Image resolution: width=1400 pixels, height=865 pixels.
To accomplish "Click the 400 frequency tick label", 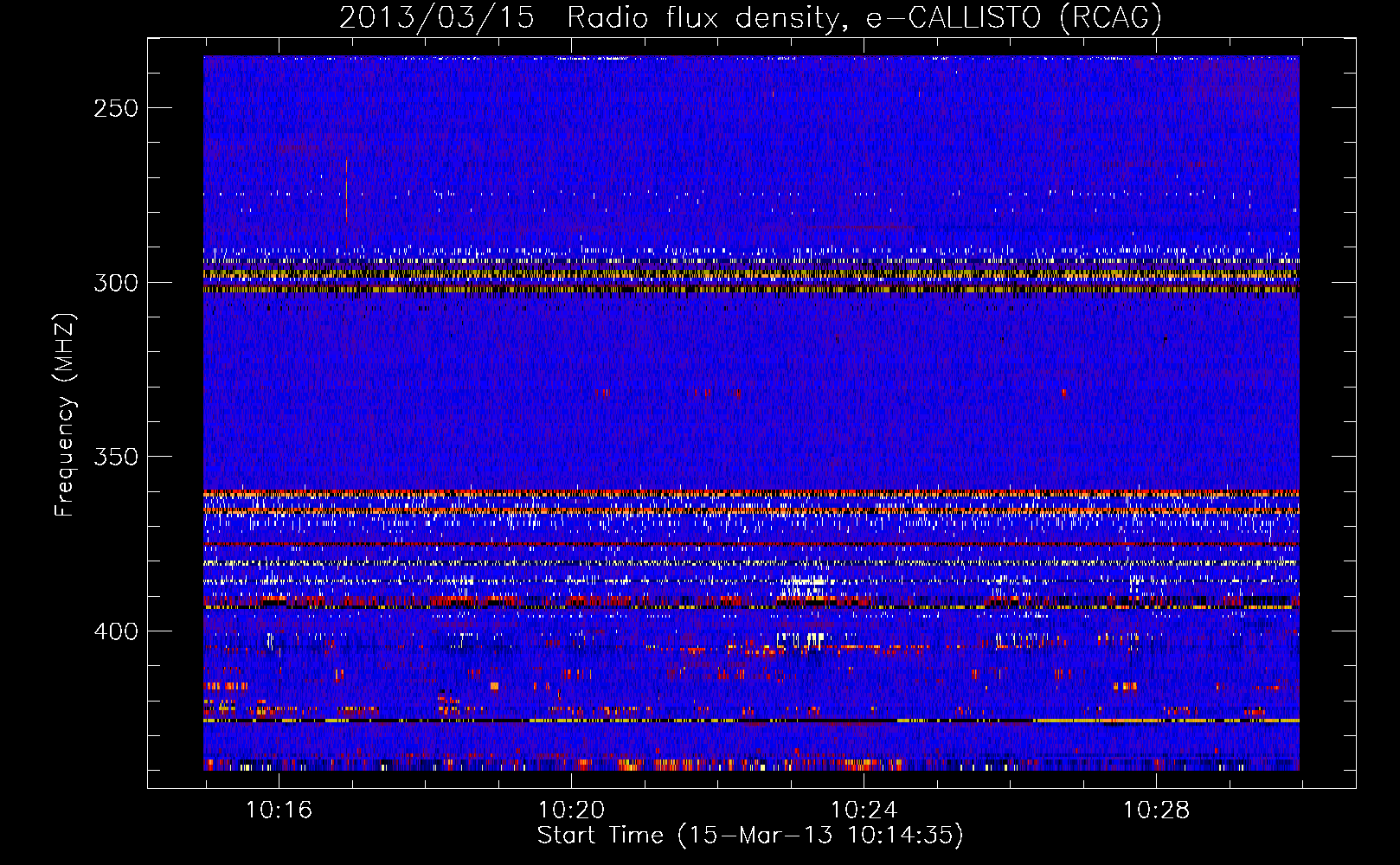I will coord(116,631).
